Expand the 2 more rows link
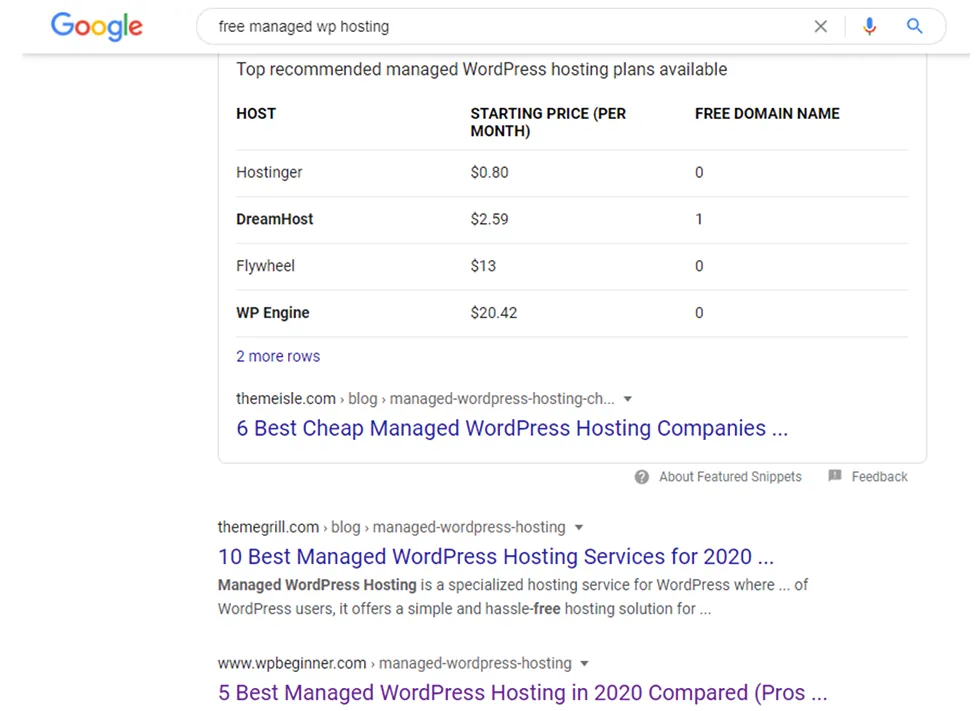Viewport: 980px width, 711px height. coord(278,356)
